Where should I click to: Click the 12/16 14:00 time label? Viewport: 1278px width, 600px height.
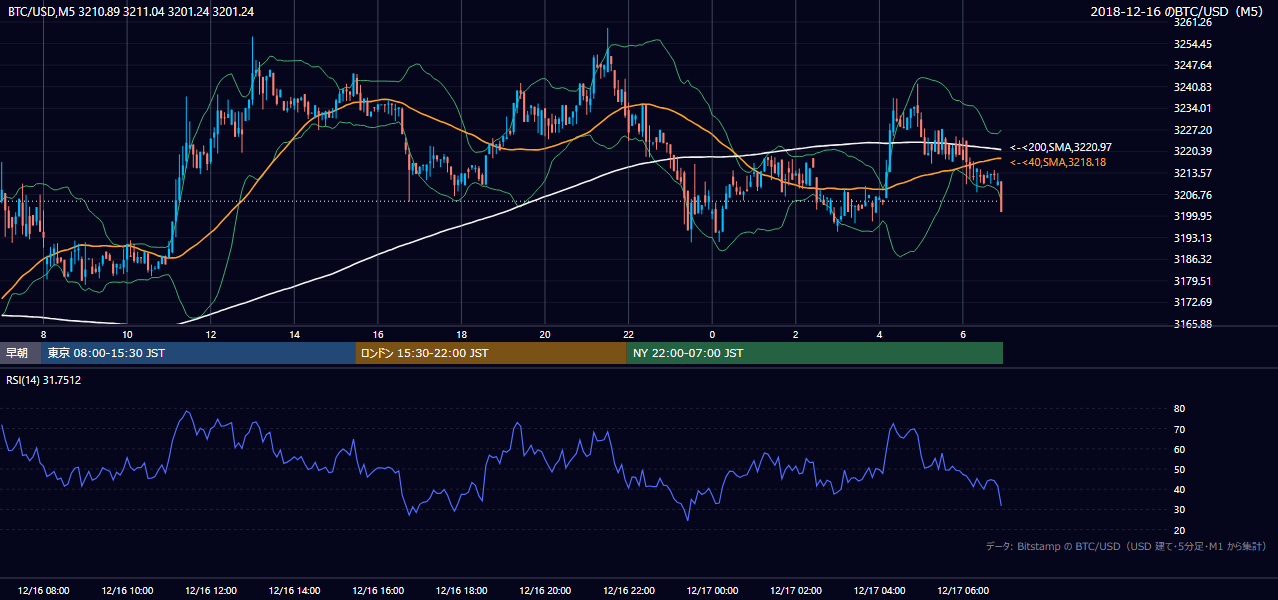[x=294, y=591]
